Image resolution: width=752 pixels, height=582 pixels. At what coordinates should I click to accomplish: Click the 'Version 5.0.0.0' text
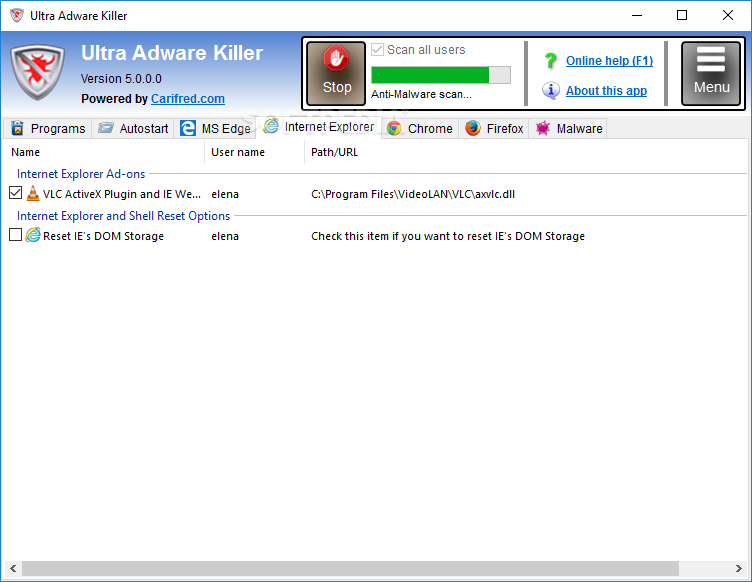[121, 79]
